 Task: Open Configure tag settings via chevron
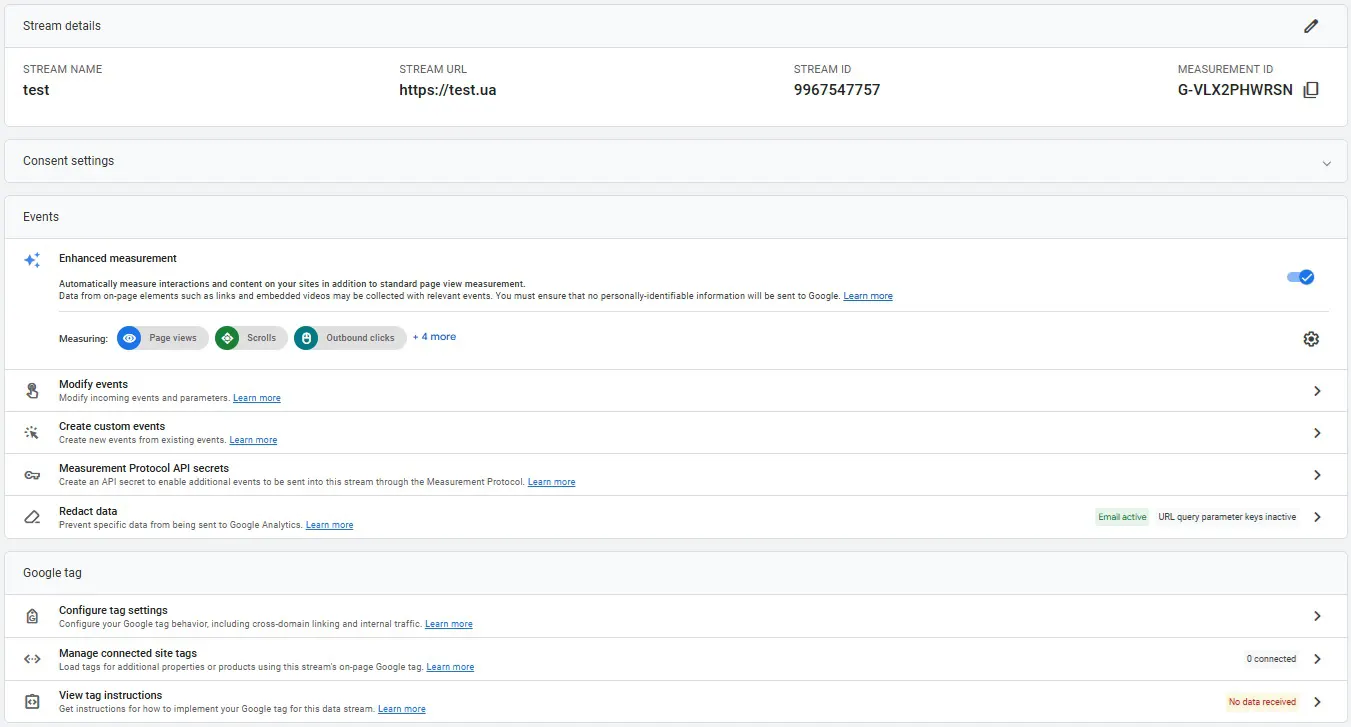(x=1317, y=616)
